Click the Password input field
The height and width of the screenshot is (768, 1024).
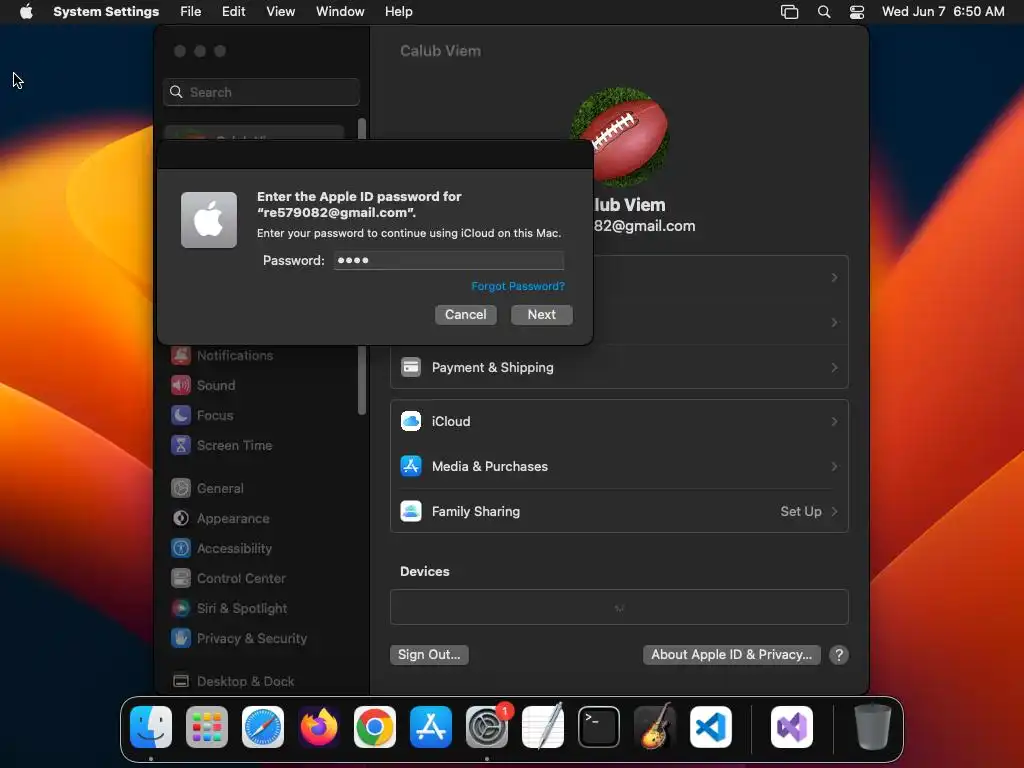coord(449,260)
